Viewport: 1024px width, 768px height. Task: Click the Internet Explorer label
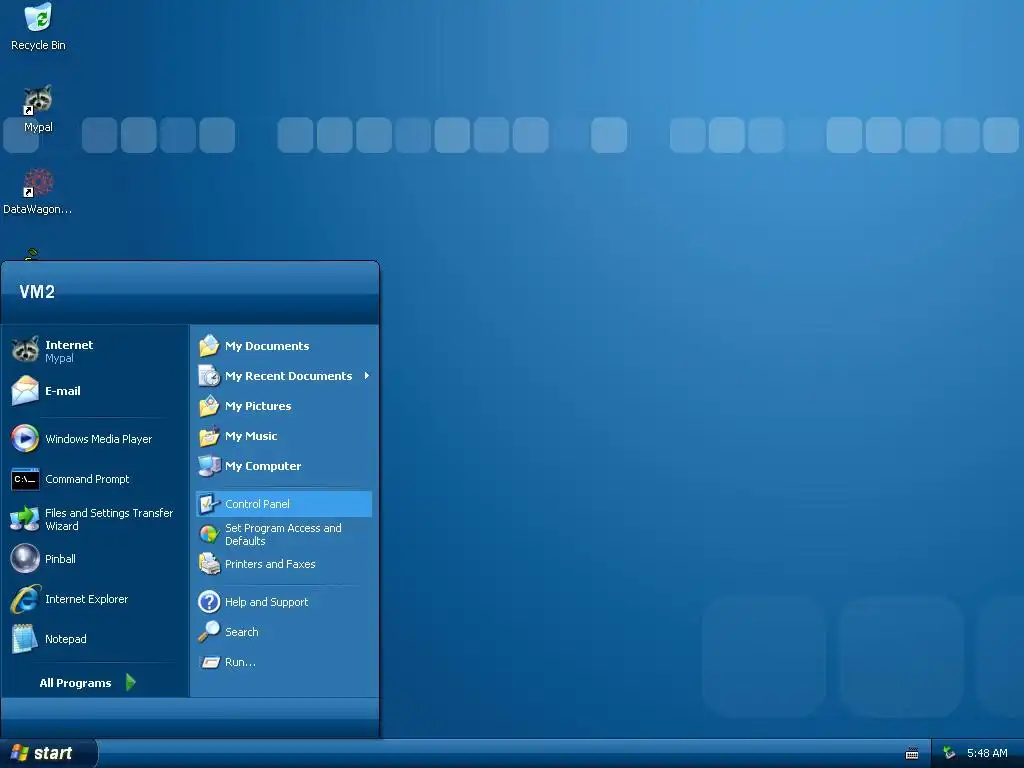pyautogui.click(x=86, y=599)
